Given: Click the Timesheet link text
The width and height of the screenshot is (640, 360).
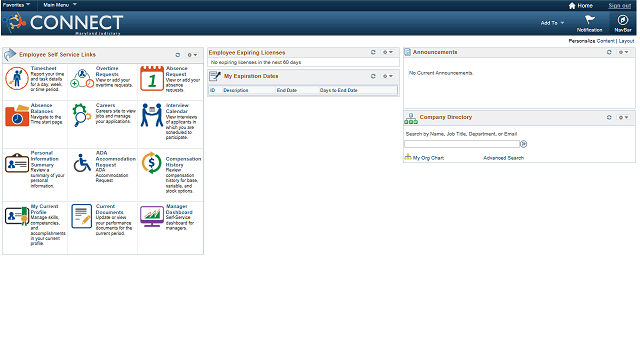Looking at the screenshot, I should 44,68.
